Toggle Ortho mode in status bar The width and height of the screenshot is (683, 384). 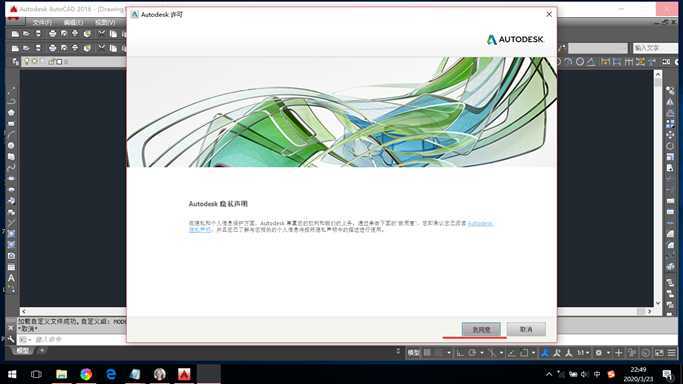460,353
